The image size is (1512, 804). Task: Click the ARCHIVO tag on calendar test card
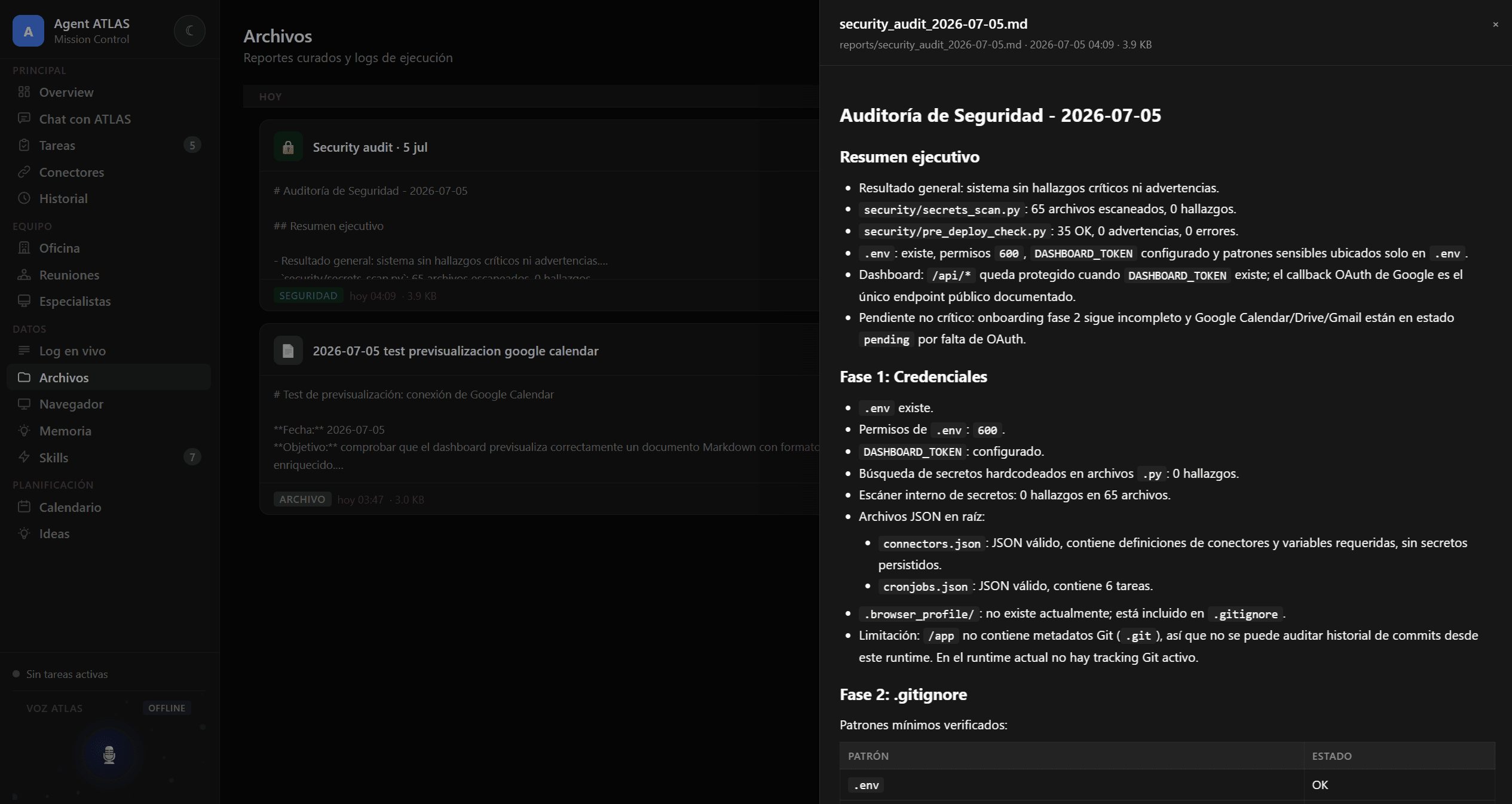(302, 499)
